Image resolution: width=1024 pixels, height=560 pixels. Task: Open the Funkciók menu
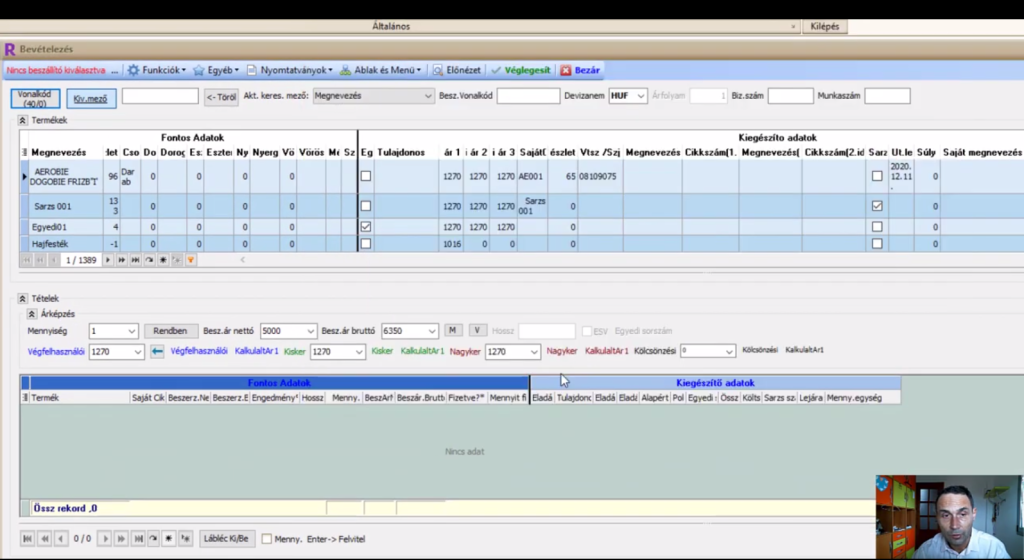(157, 71)
